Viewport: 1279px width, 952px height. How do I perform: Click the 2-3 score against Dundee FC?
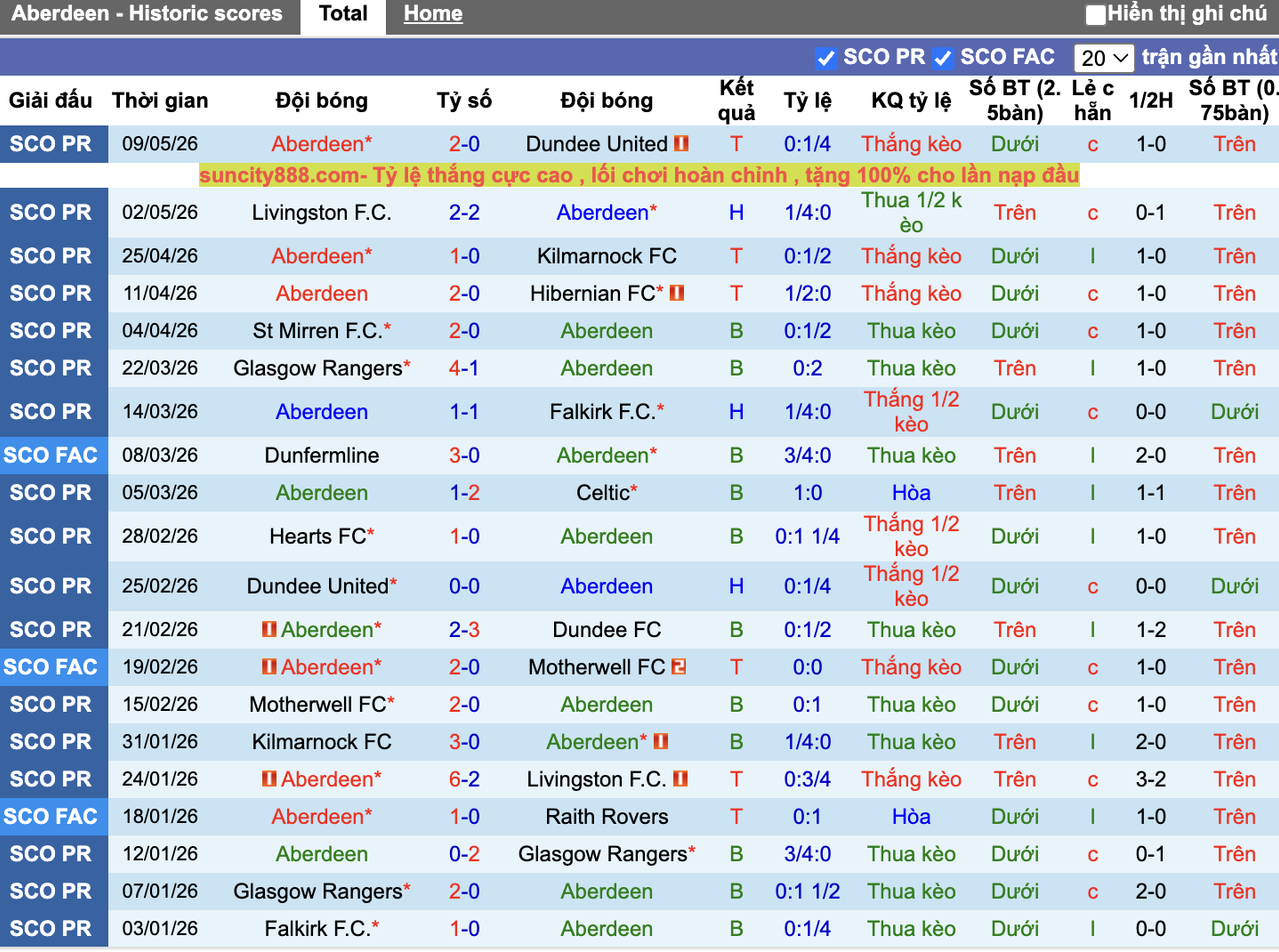(x=464, y=630)
